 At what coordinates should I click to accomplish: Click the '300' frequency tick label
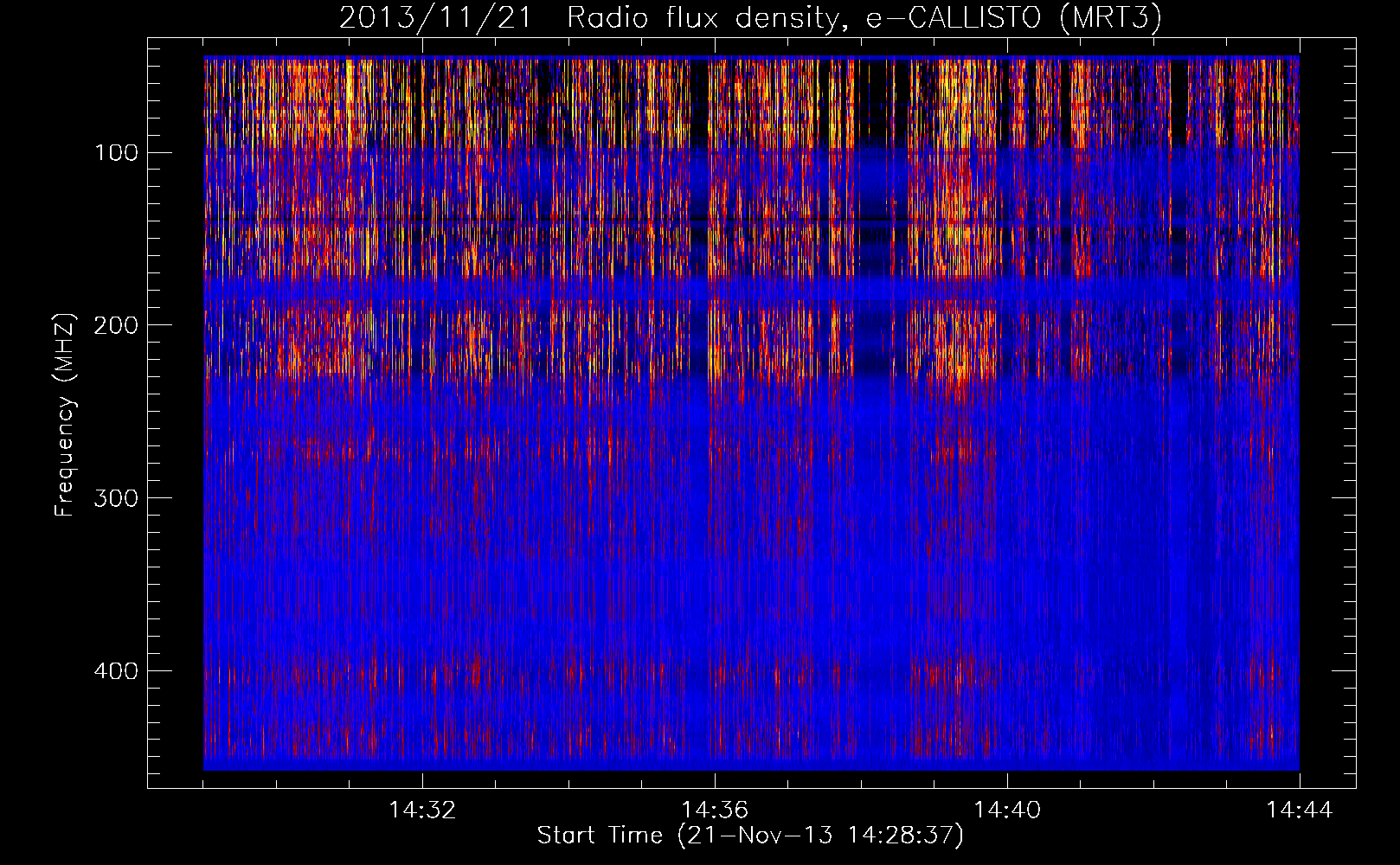point(117,498)
